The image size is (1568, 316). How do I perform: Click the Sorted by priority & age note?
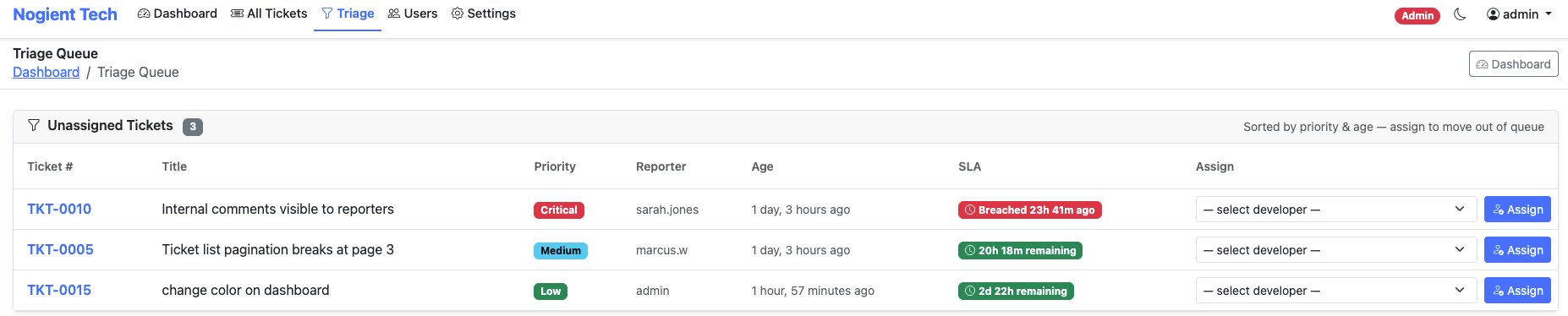click(1394, 127)
